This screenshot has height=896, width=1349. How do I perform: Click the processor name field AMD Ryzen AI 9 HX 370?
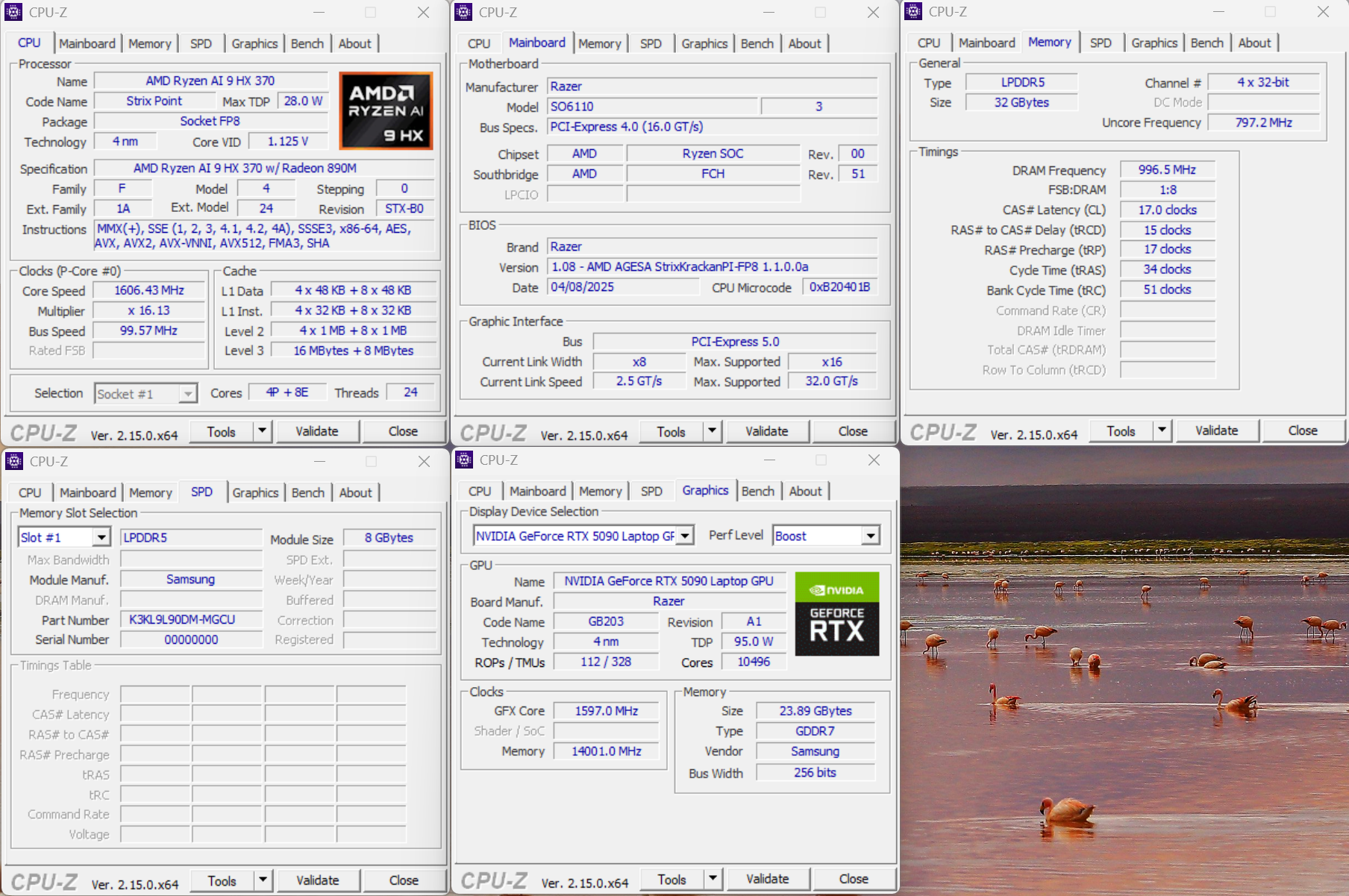[210, 81]
